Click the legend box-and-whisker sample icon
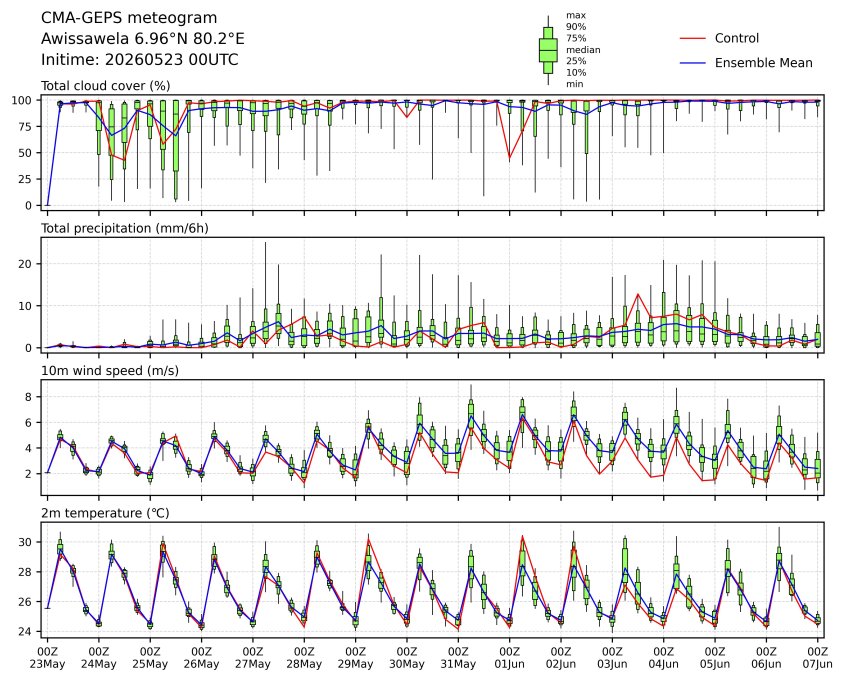This screenshot has width=844, height=681. pyautogui.click(x=548, y=50)
